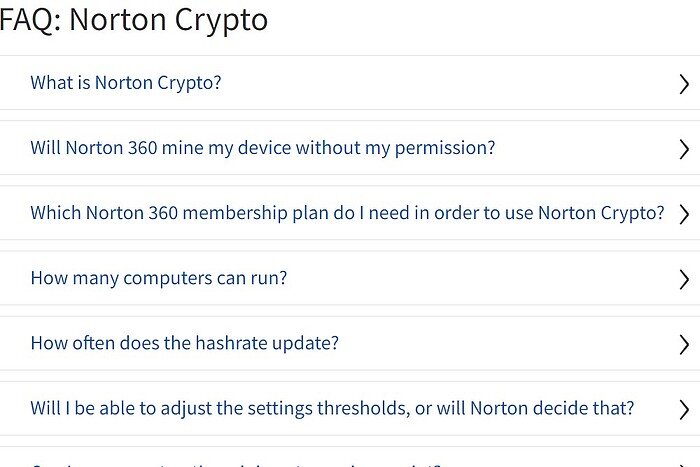Open 'Which Norton 360 membership plan' question text
Image resolution: width=700 pixels, height=467 pixels.
[x=347, y=213]
